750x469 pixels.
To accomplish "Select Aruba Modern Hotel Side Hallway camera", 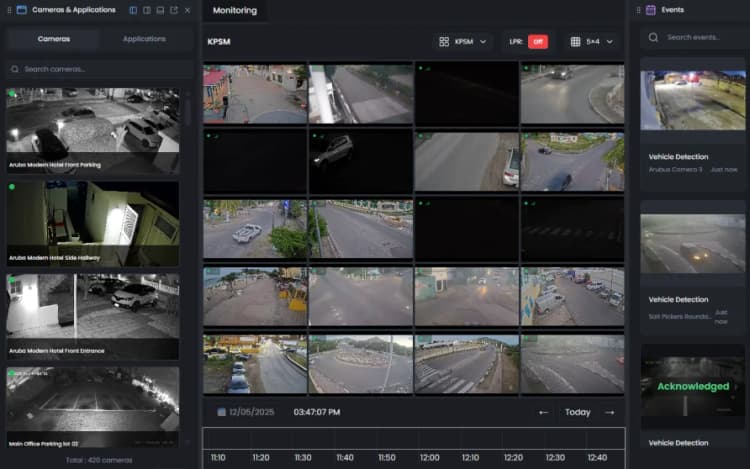I will coord(93,223).
